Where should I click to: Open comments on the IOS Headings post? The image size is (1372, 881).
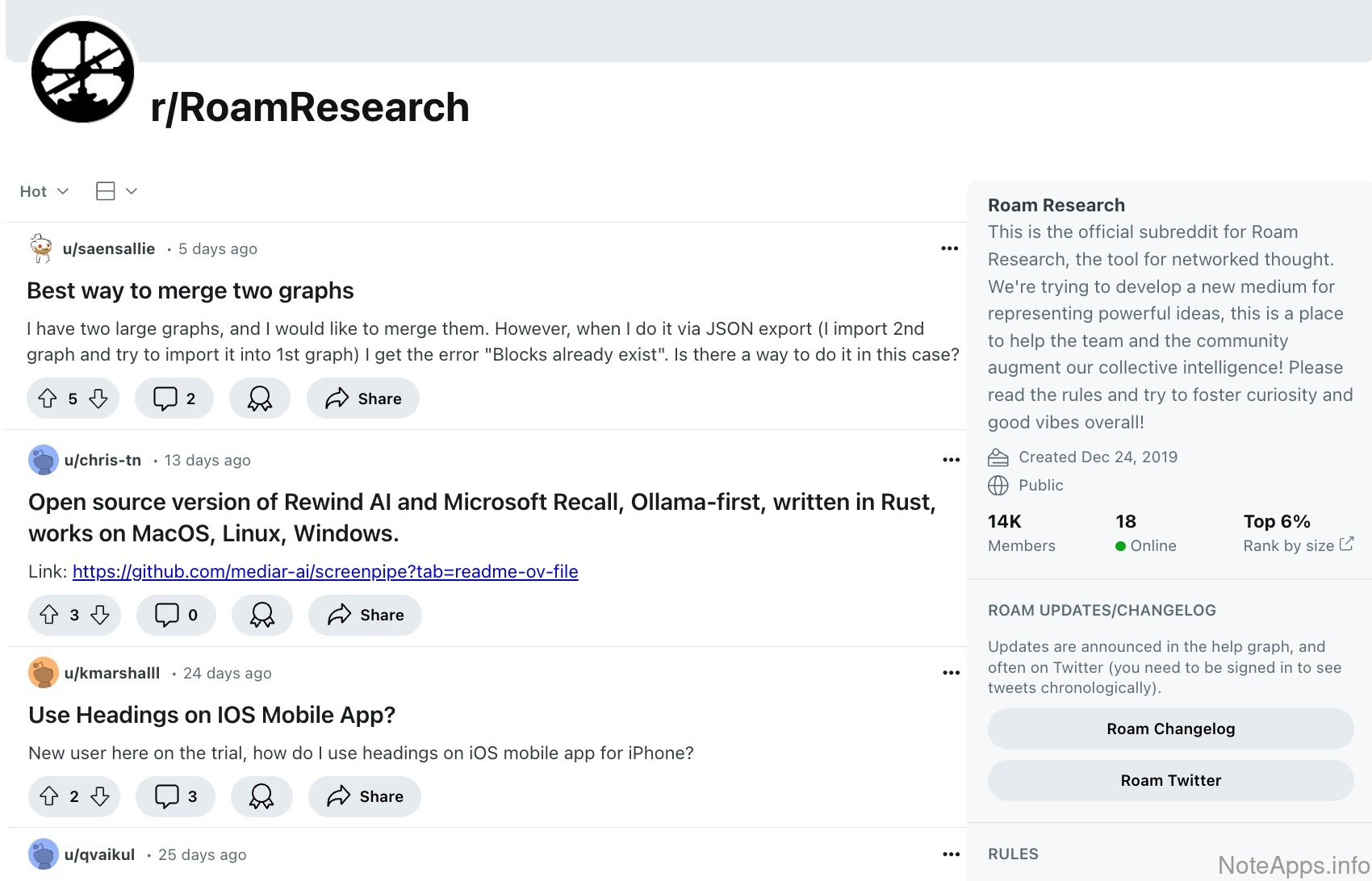coord(175,796)
